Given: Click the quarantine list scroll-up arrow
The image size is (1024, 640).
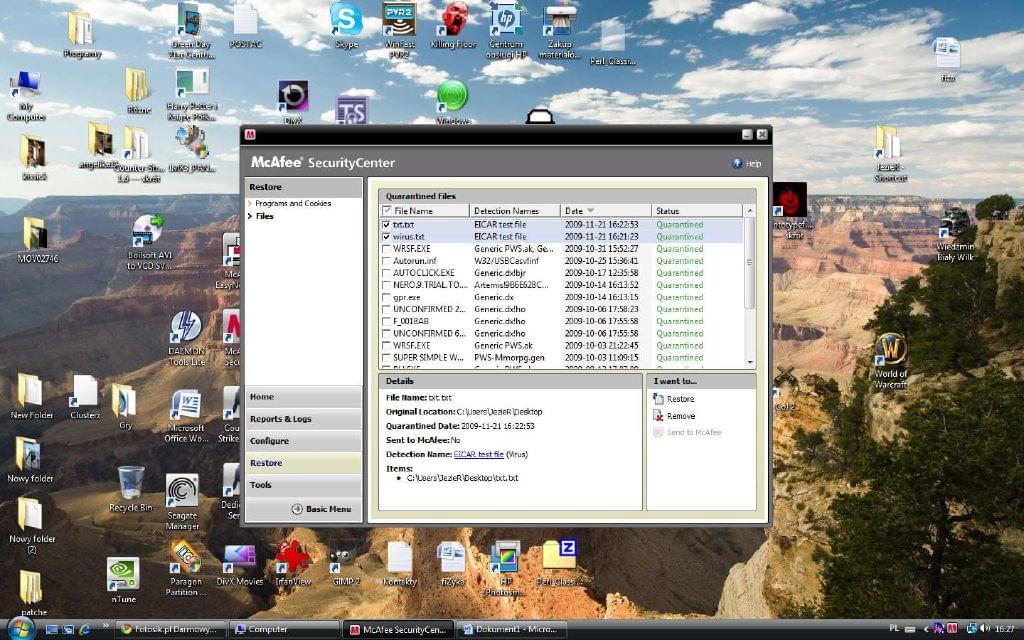Looking at the screenshot, I should [x=750, y=211].
